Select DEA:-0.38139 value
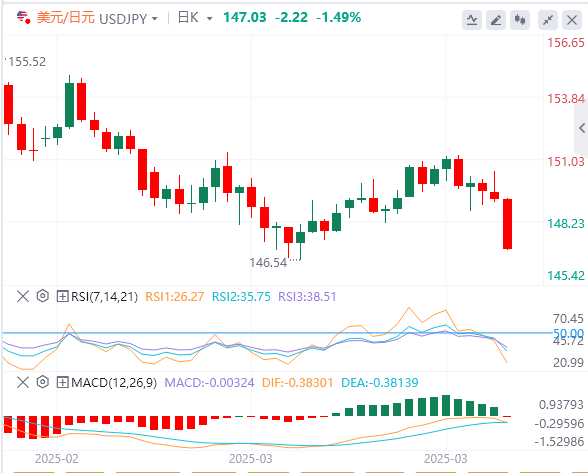This screenshot has width=588, height=473. click(x=380, y=383)
